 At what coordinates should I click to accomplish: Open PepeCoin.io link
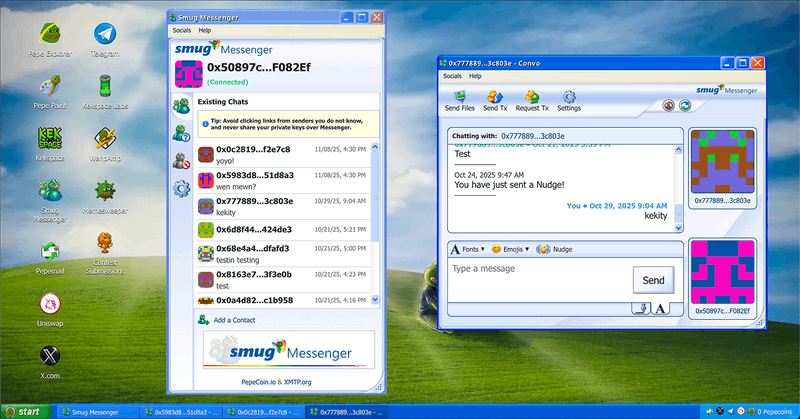point(258,382)
